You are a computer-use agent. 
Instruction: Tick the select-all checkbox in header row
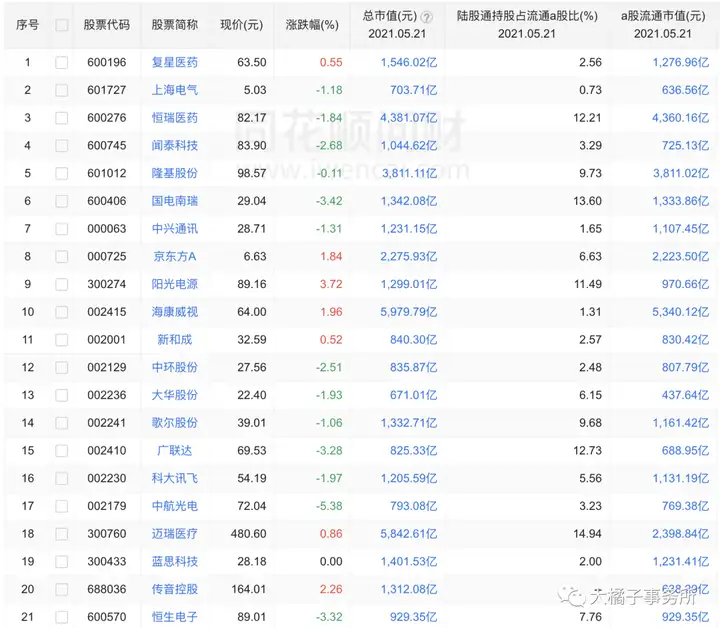pyautogui.click(x=62, y=25)
